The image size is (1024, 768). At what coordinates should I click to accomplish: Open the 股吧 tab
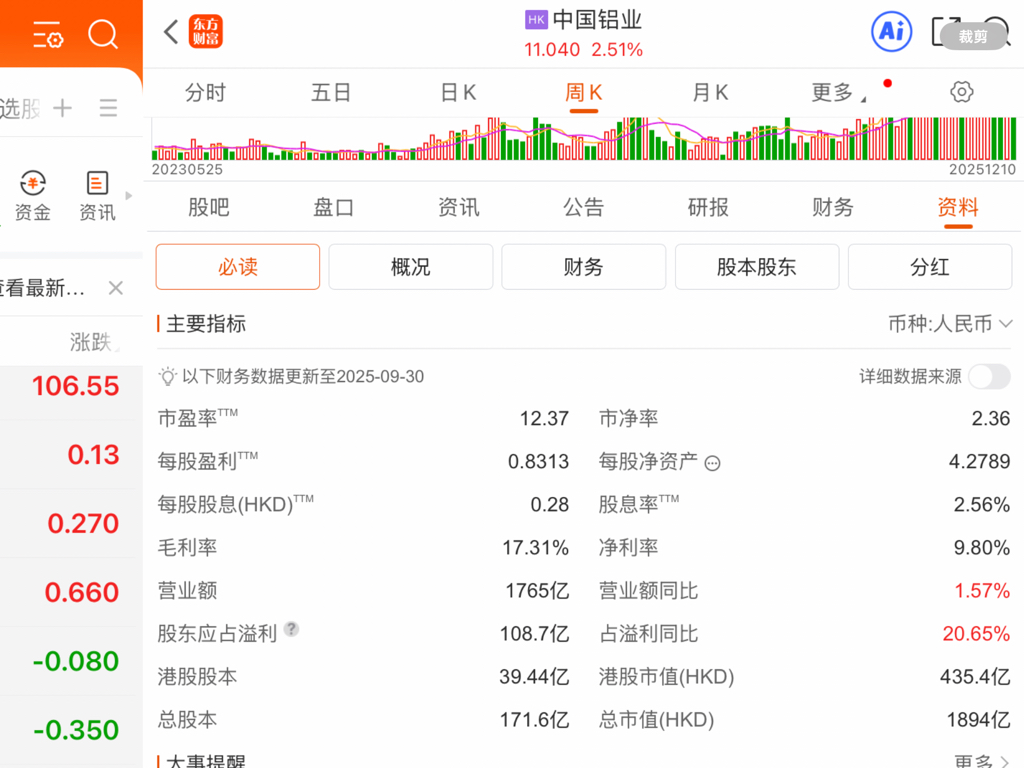click(209, 208)
